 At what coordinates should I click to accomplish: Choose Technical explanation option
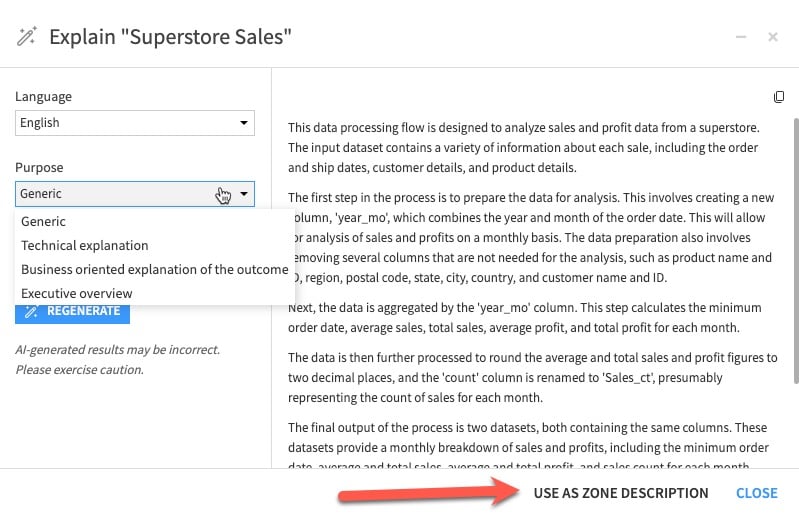click(84, 246)
